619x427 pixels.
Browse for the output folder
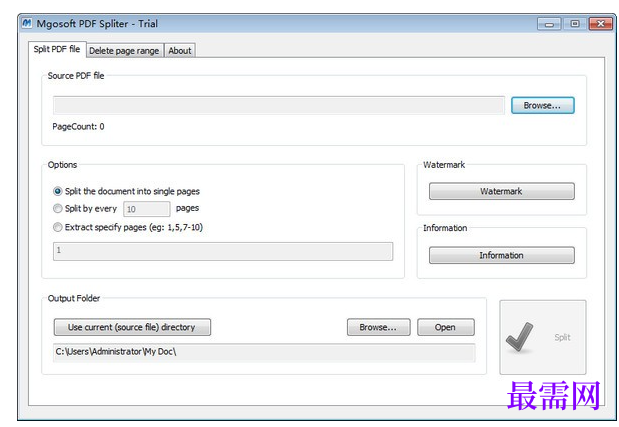tap(379, 327)
